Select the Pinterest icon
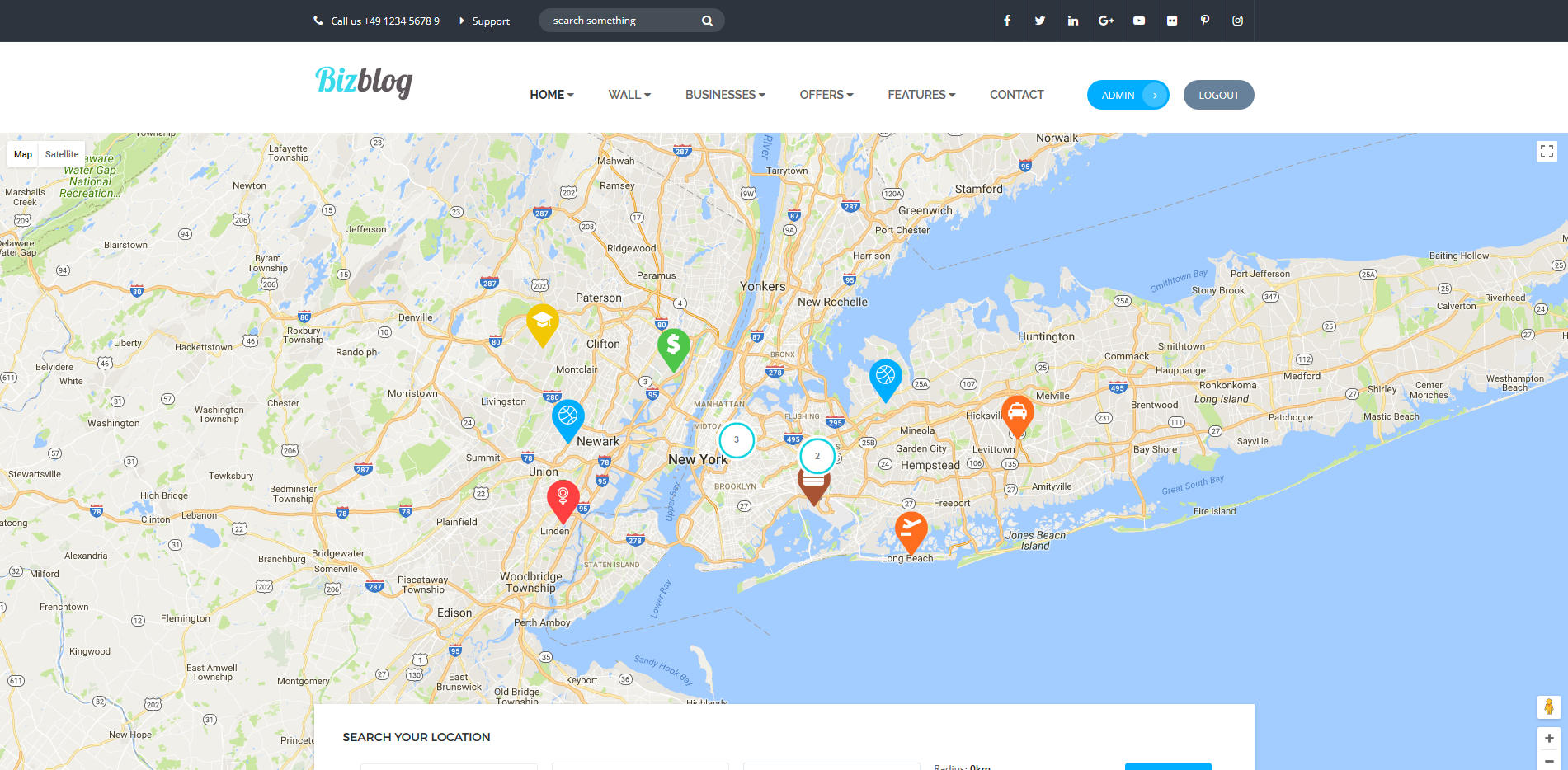Image resolution: width=1568 pixels, height=770 pixels. click(x=1204, y=20)
